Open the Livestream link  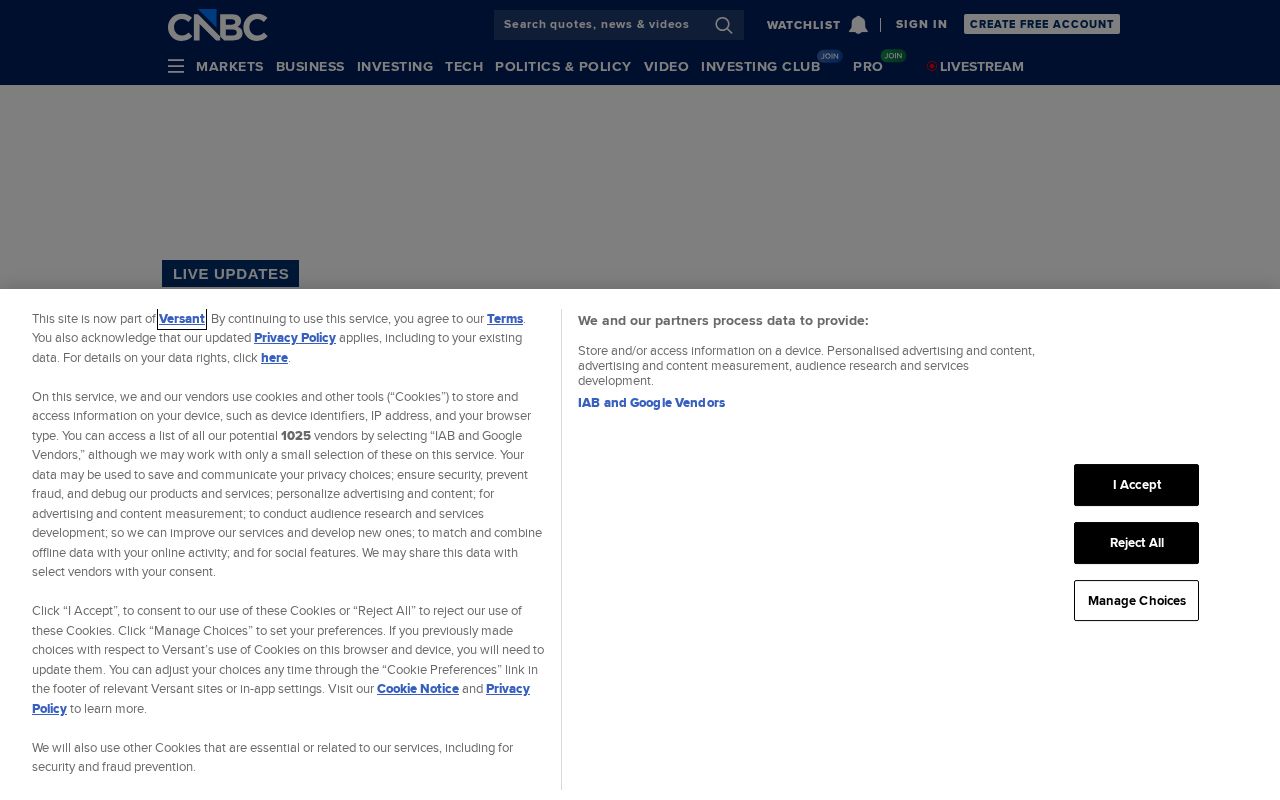pos(982,66)
